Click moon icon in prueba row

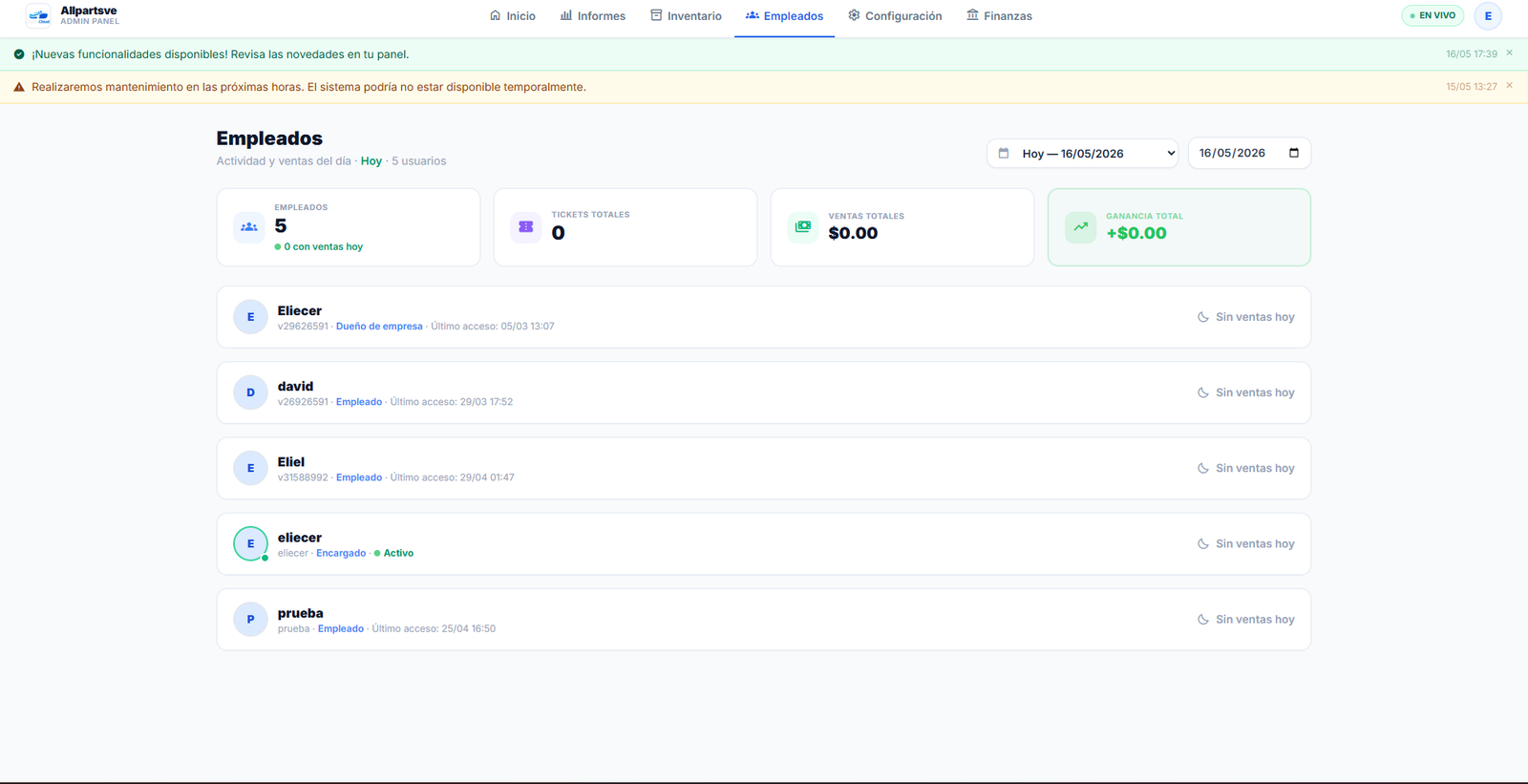(1203, 619)
